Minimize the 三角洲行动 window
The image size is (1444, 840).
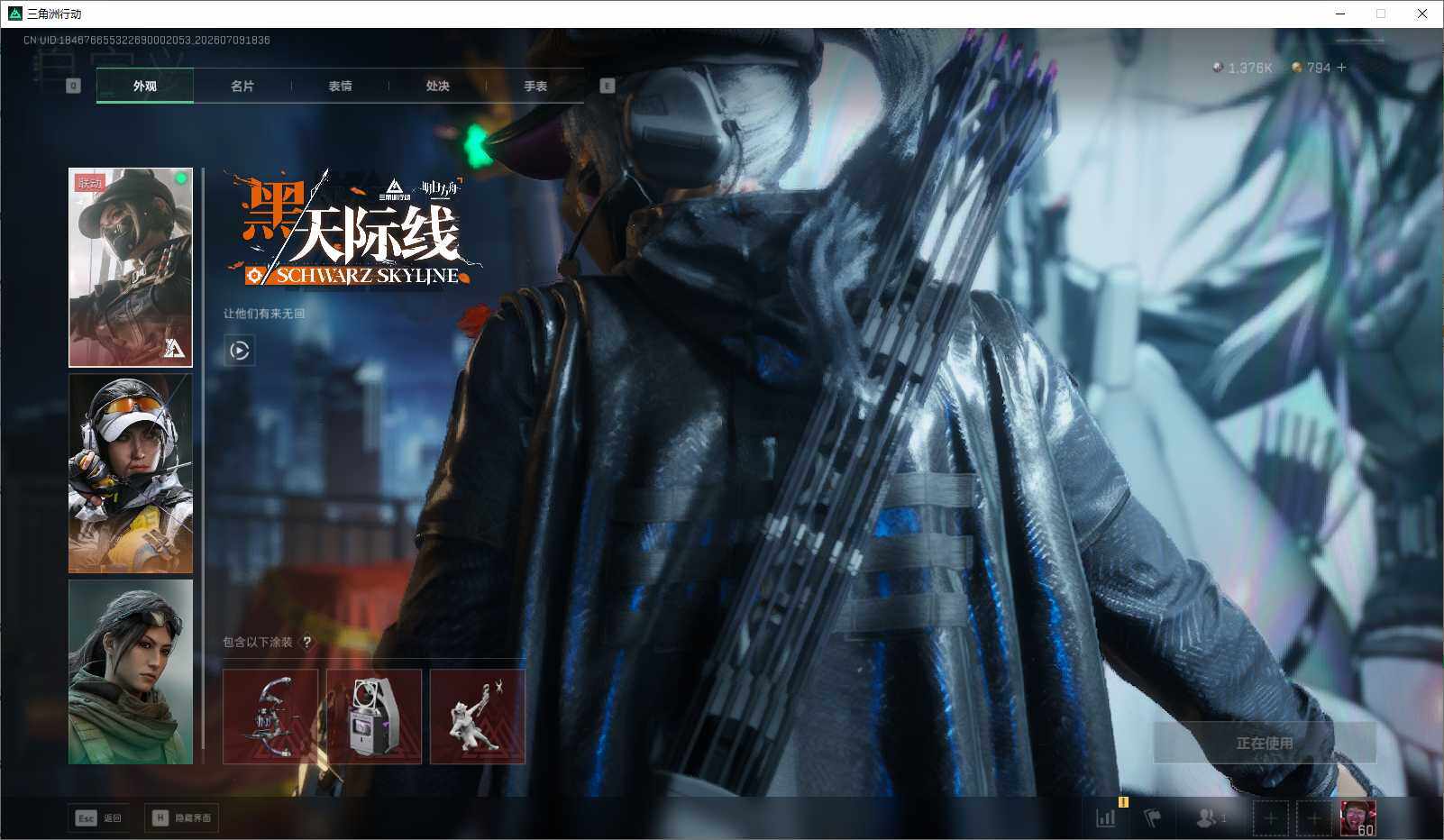[x=1339, y=14]
